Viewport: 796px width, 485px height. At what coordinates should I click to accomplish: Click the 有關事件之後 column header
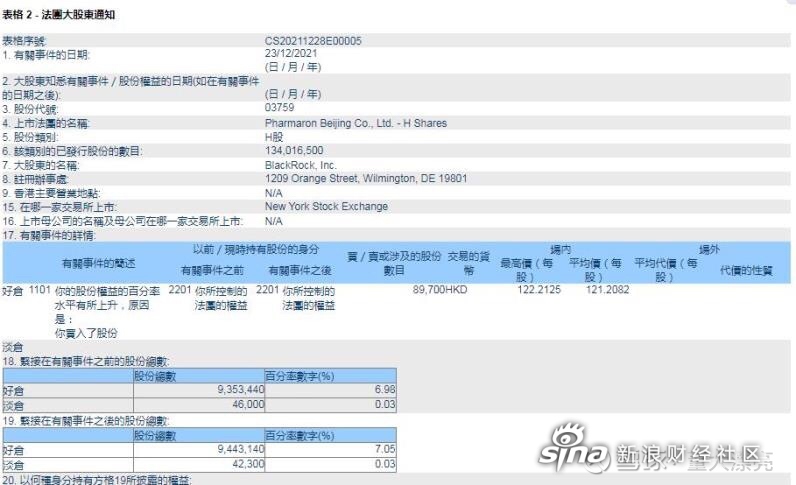[x=300, y=271]
